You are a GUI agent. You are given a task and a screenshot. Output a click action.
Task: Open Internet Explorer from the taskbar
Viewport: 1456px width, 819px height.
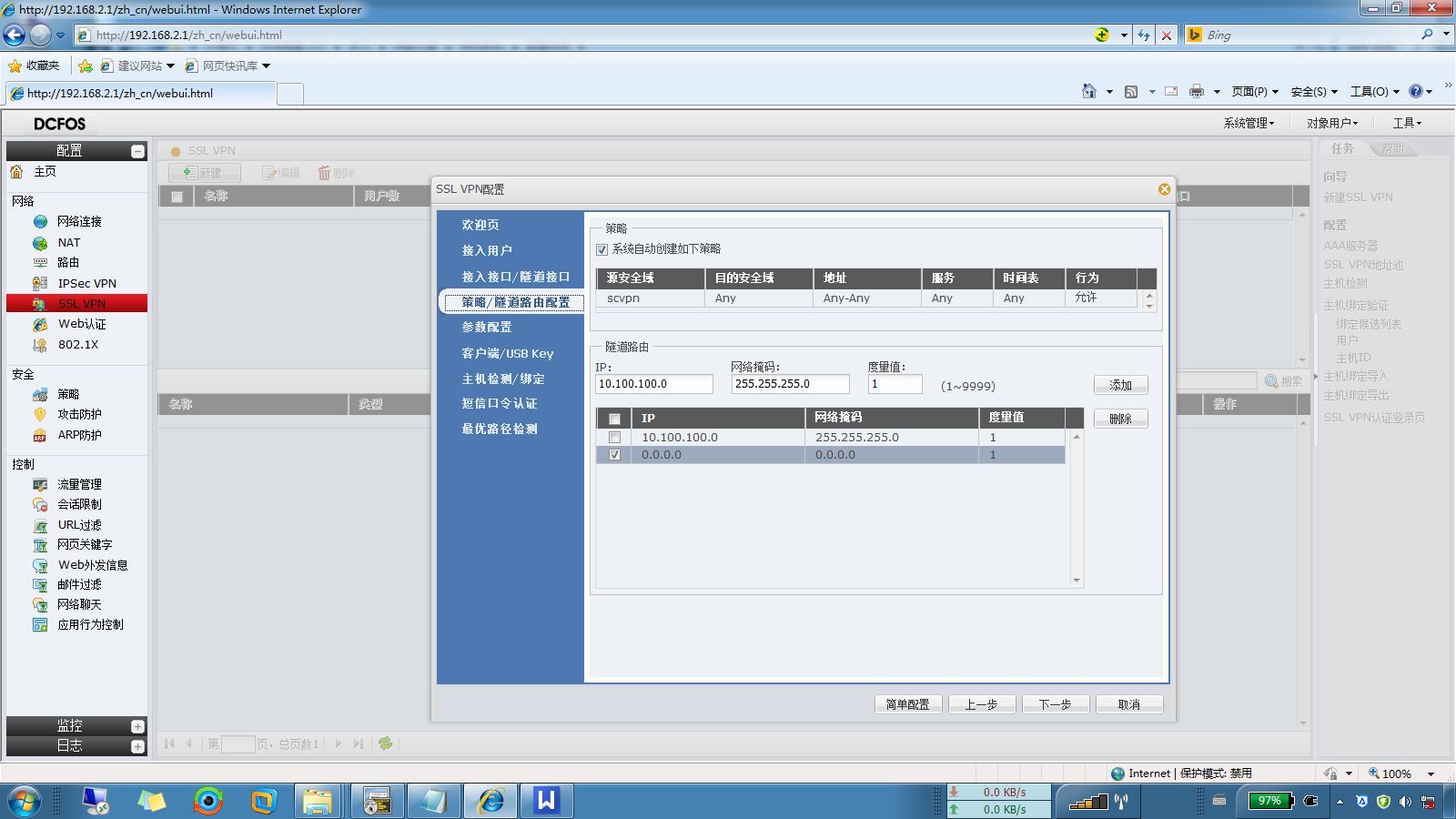491,801
